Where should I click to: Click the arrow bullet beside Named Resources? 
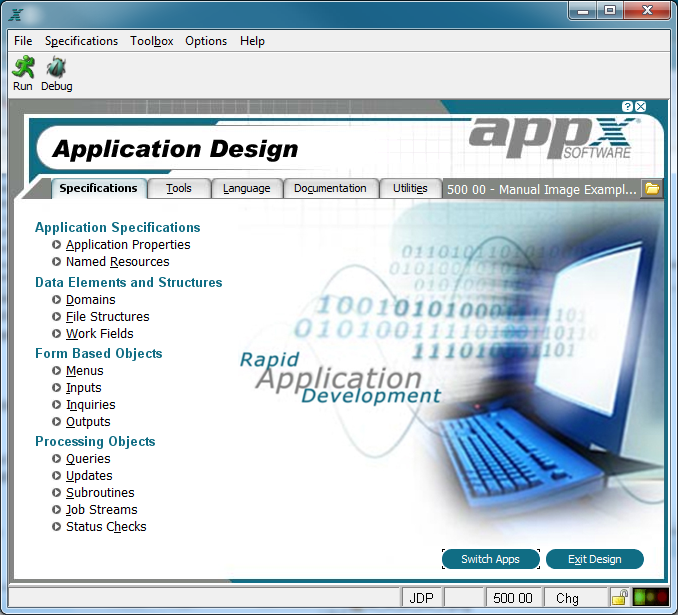click(x=56, y=262)
